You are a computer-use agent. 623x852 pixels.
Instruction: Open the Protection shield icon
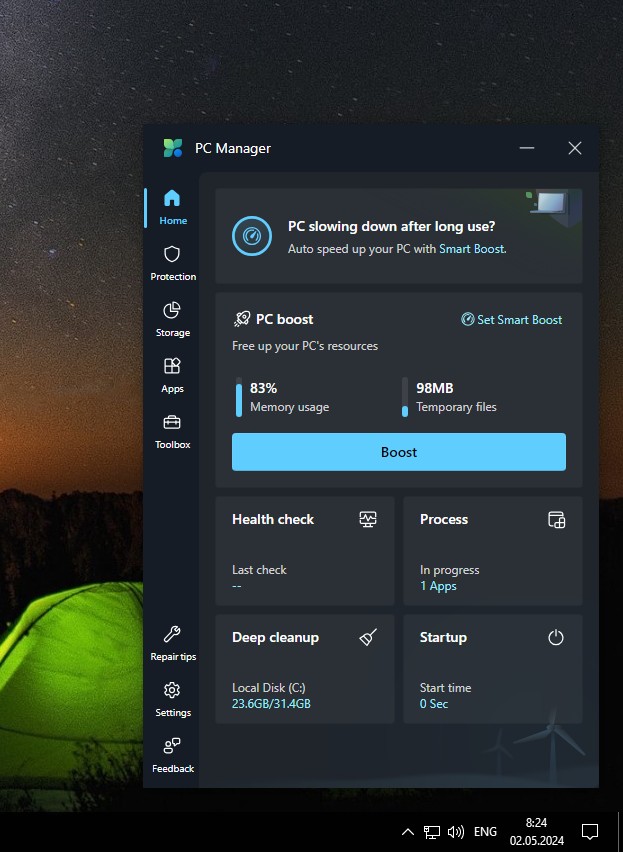tap(172, 254)
